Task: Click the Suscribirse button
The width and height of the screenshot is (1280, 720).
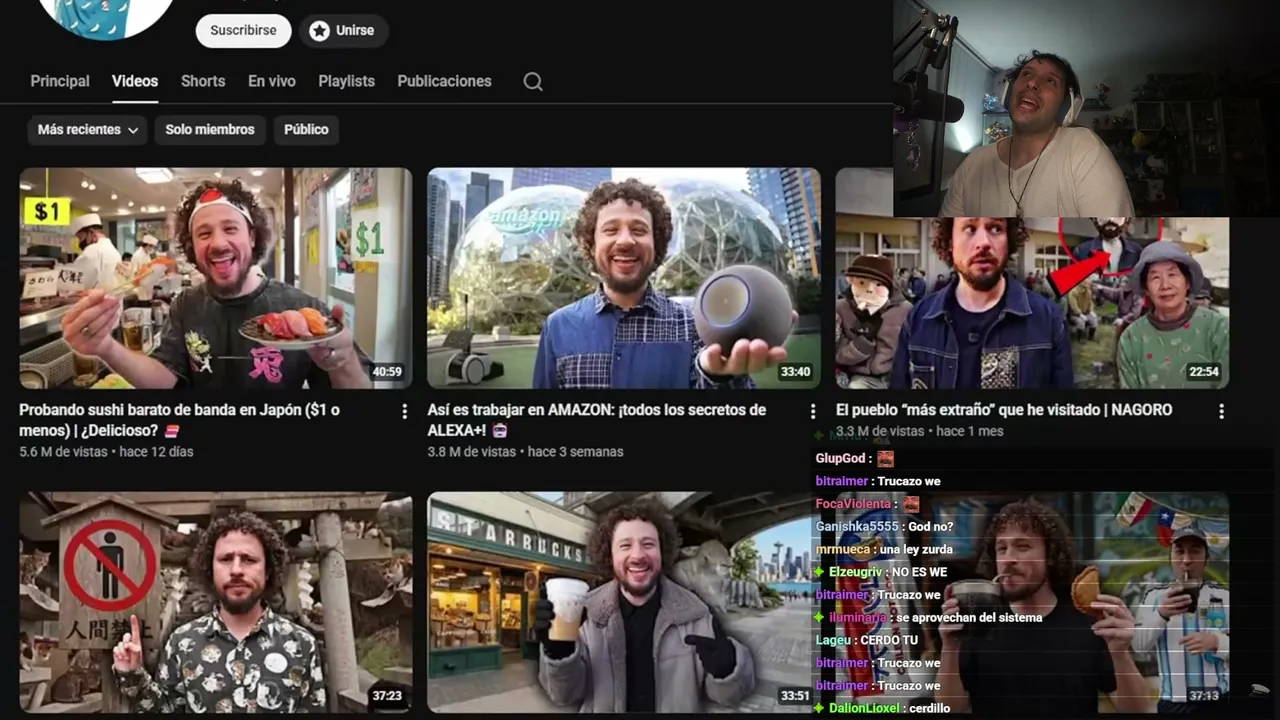Action: pos(243,31)
